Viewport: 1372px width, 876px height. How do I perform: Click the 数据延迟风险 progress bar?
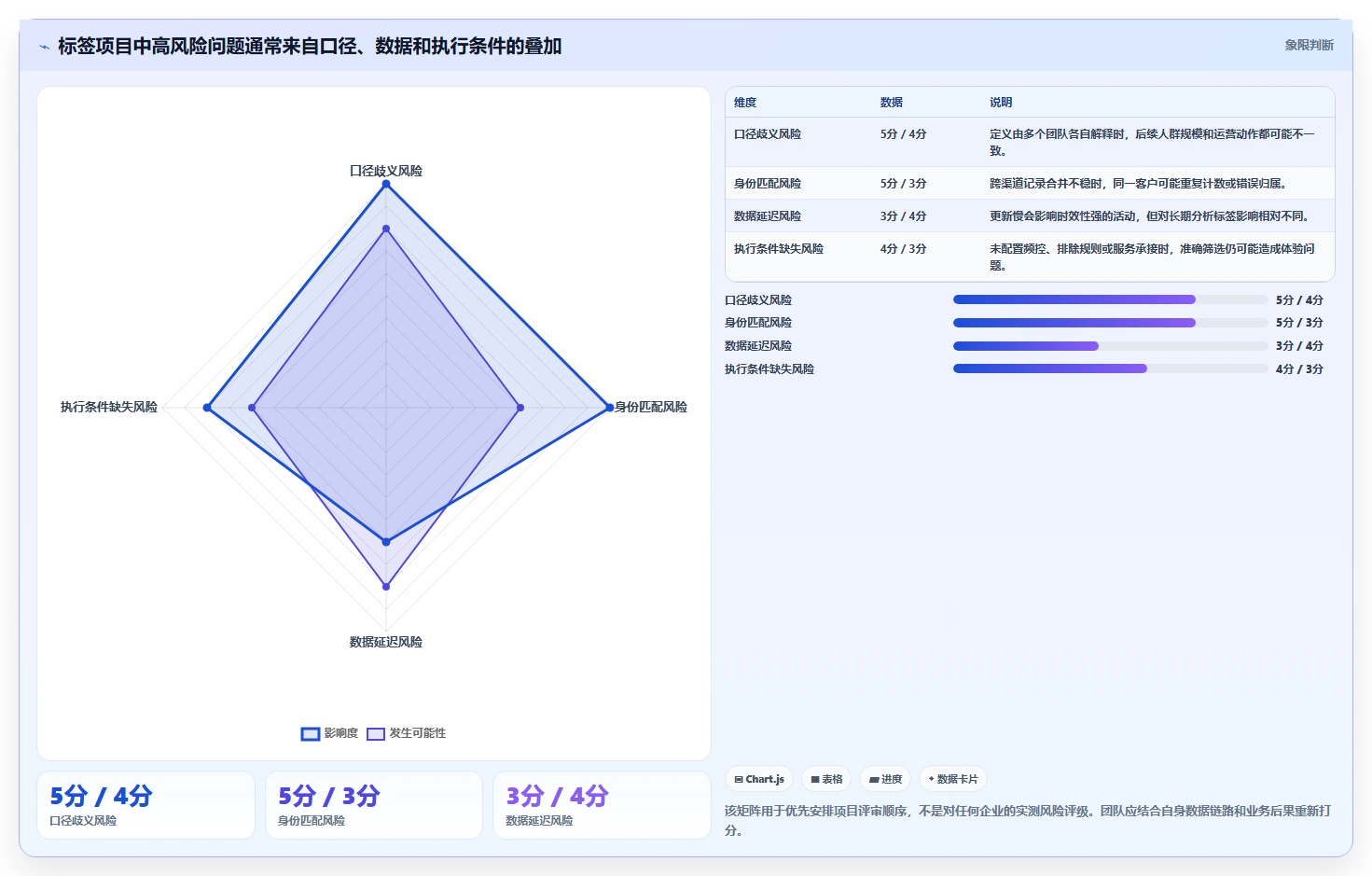[1110, 346]
